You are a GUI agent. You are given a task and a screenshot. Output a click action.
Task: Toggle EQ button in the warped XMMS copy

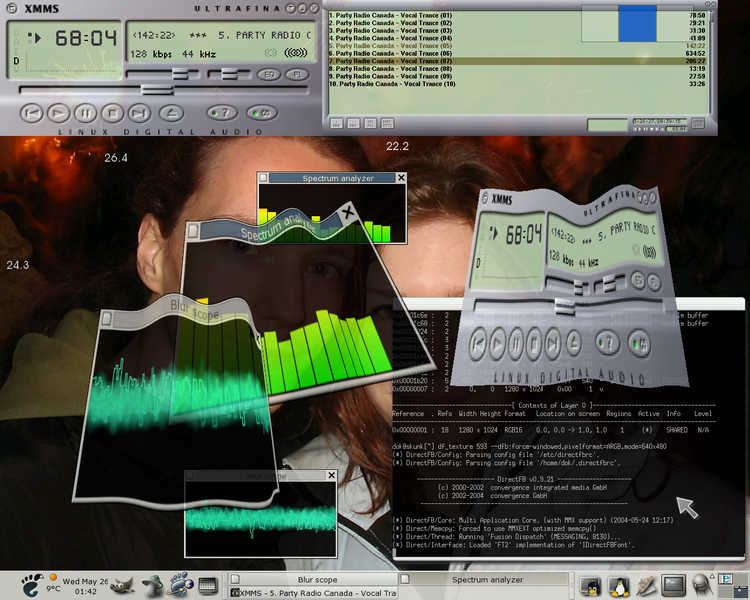tap(638, 280)
